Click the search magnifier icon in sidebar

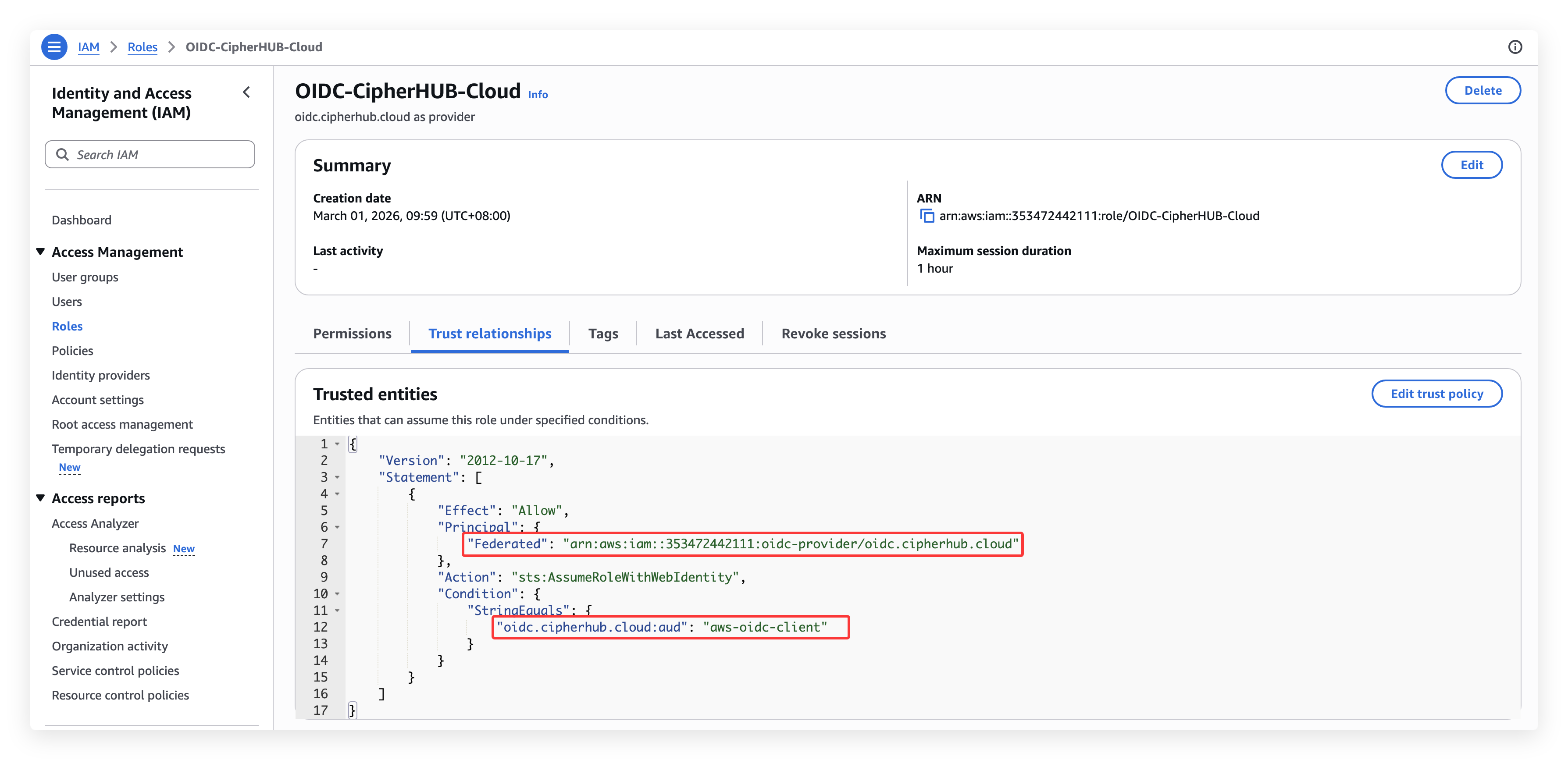62,155
